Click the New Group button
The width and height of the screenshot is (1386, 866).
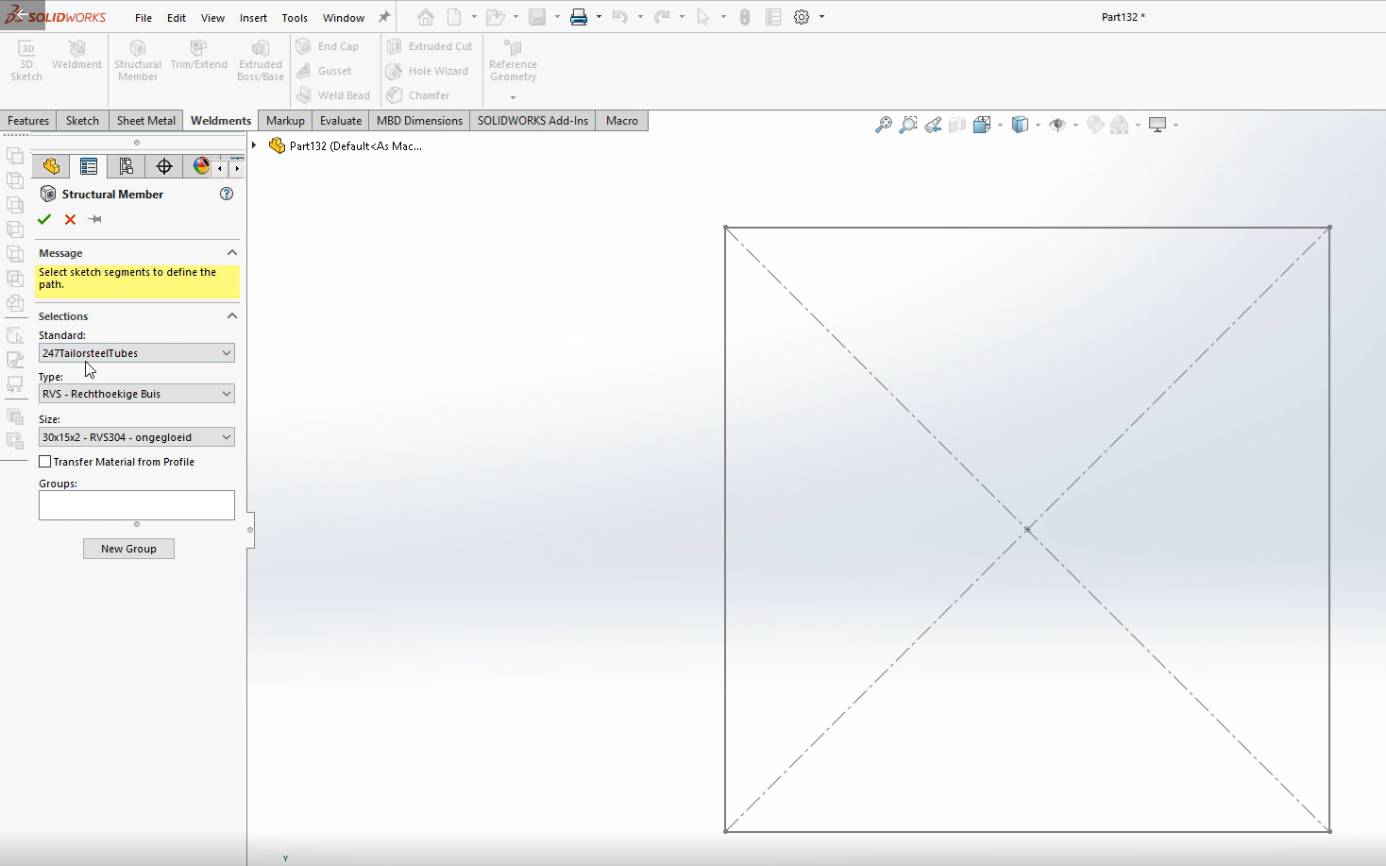(128, 549)
